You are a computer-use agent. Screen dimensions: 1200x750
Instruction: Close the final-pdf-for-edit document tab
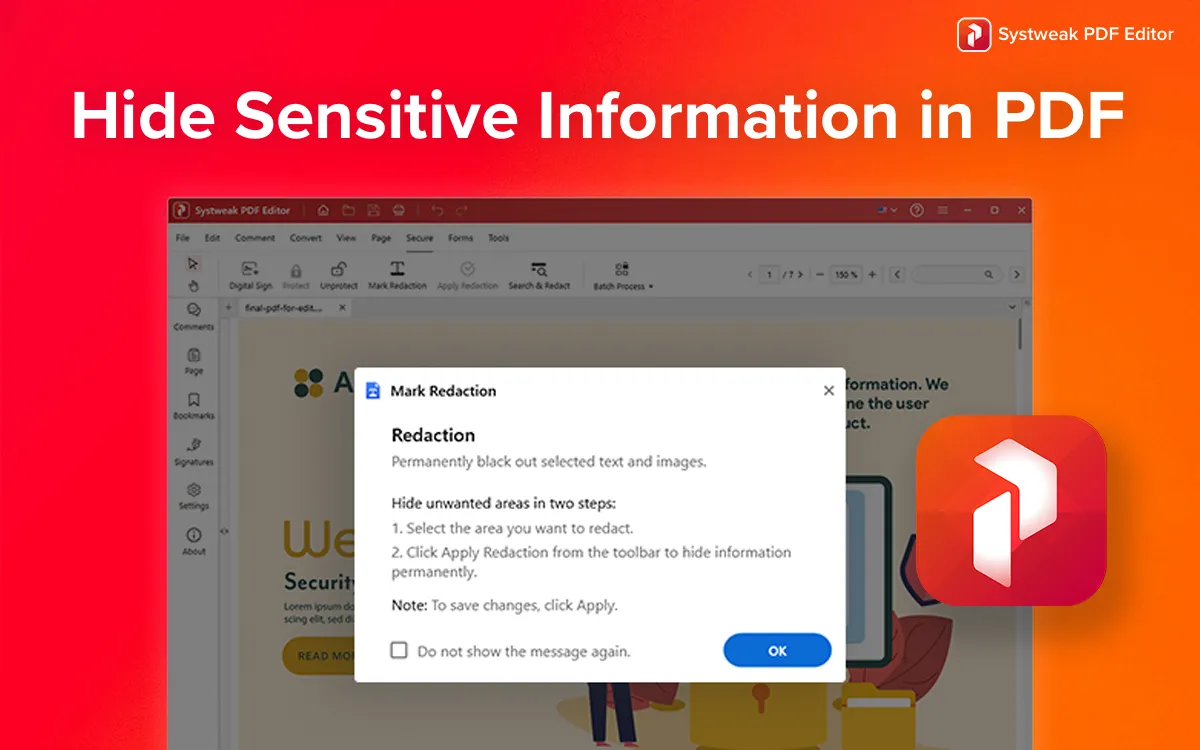point(343,308)
